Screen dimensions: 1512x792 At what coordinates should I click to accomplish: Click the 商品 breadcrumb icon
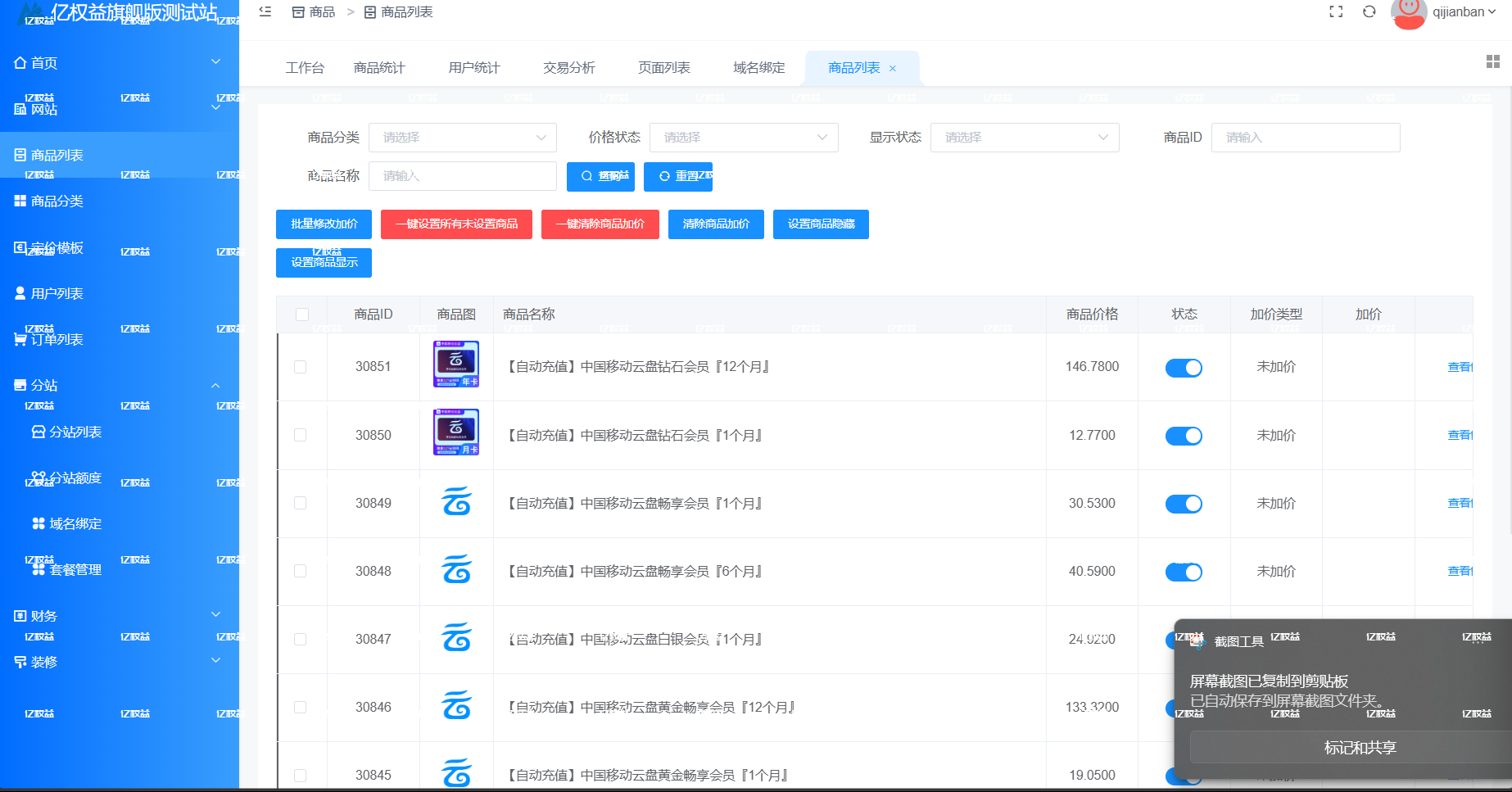(298, 11)
